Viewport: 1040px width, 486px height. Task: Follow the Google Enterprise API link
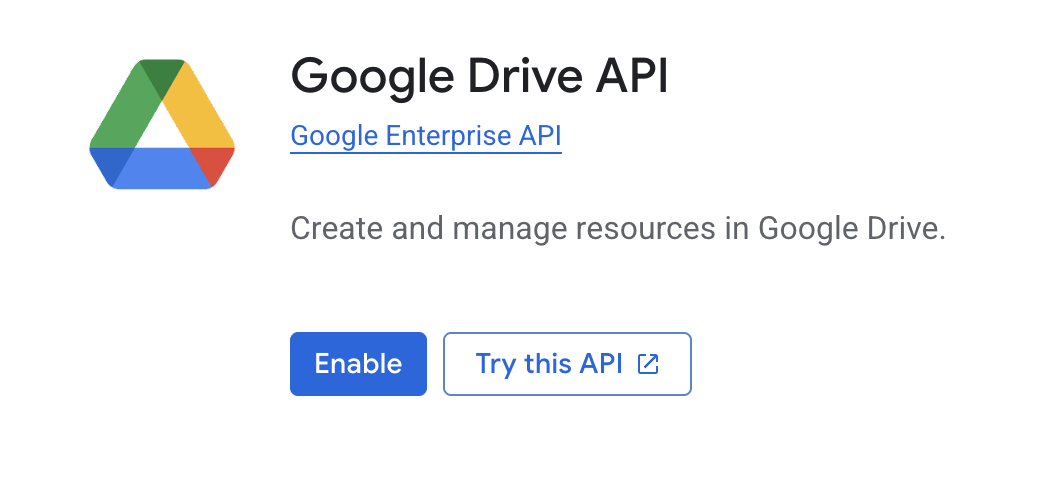[x=426, y=136]
